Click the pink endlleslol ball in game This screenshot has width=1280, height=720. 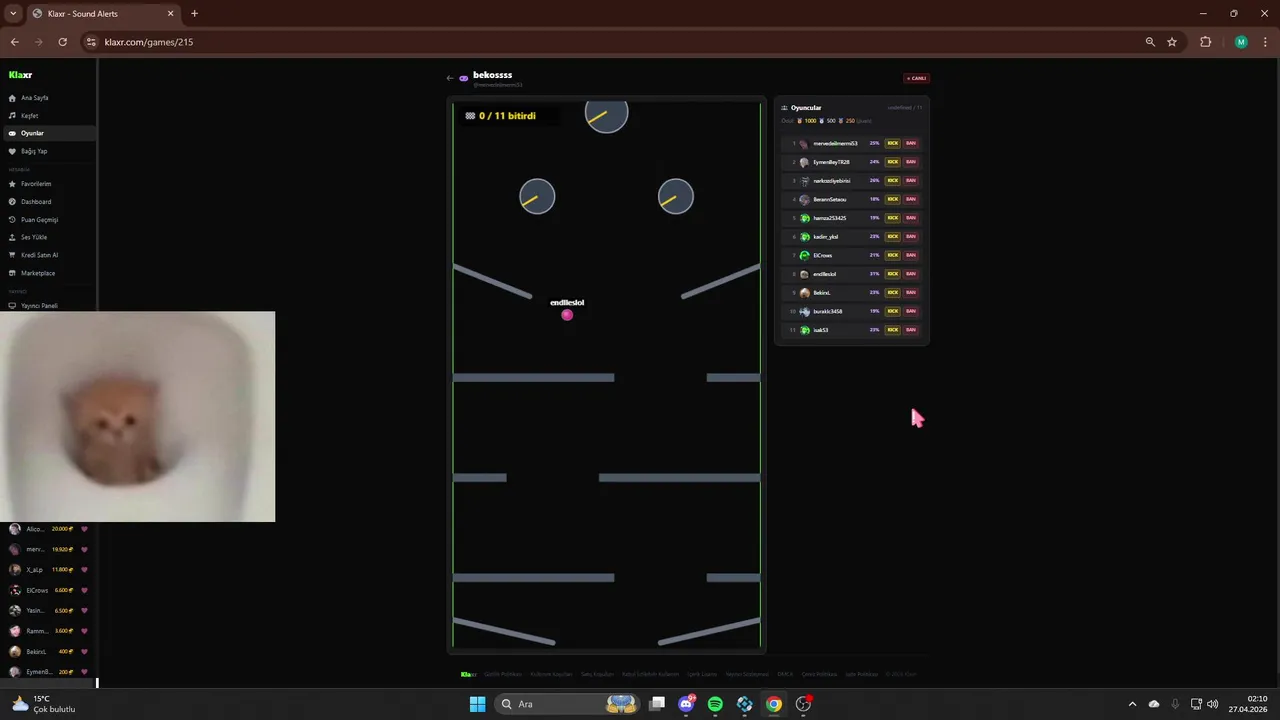567,315
